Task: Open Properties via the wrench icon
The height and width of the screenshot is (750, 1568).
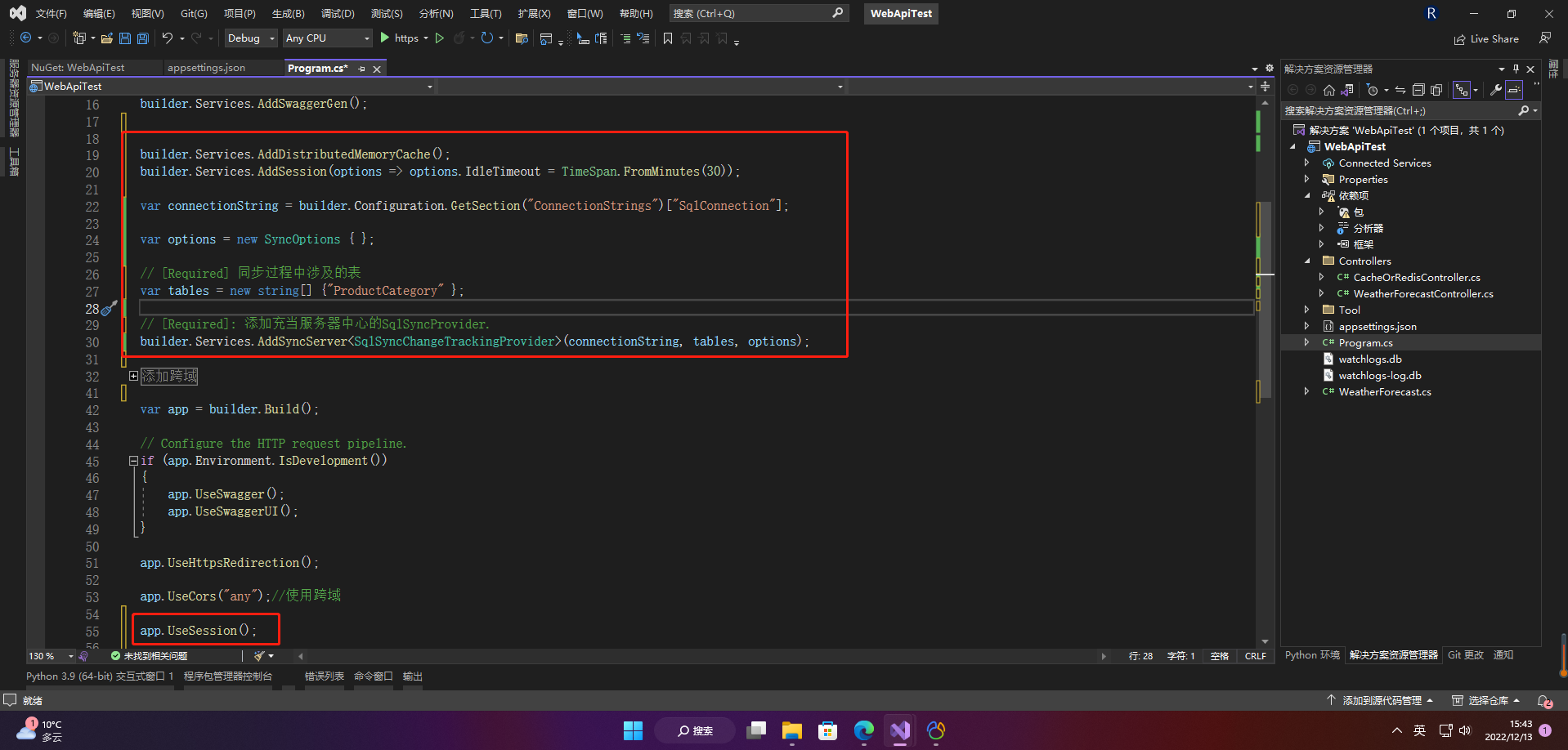Action: point(1496,90)
